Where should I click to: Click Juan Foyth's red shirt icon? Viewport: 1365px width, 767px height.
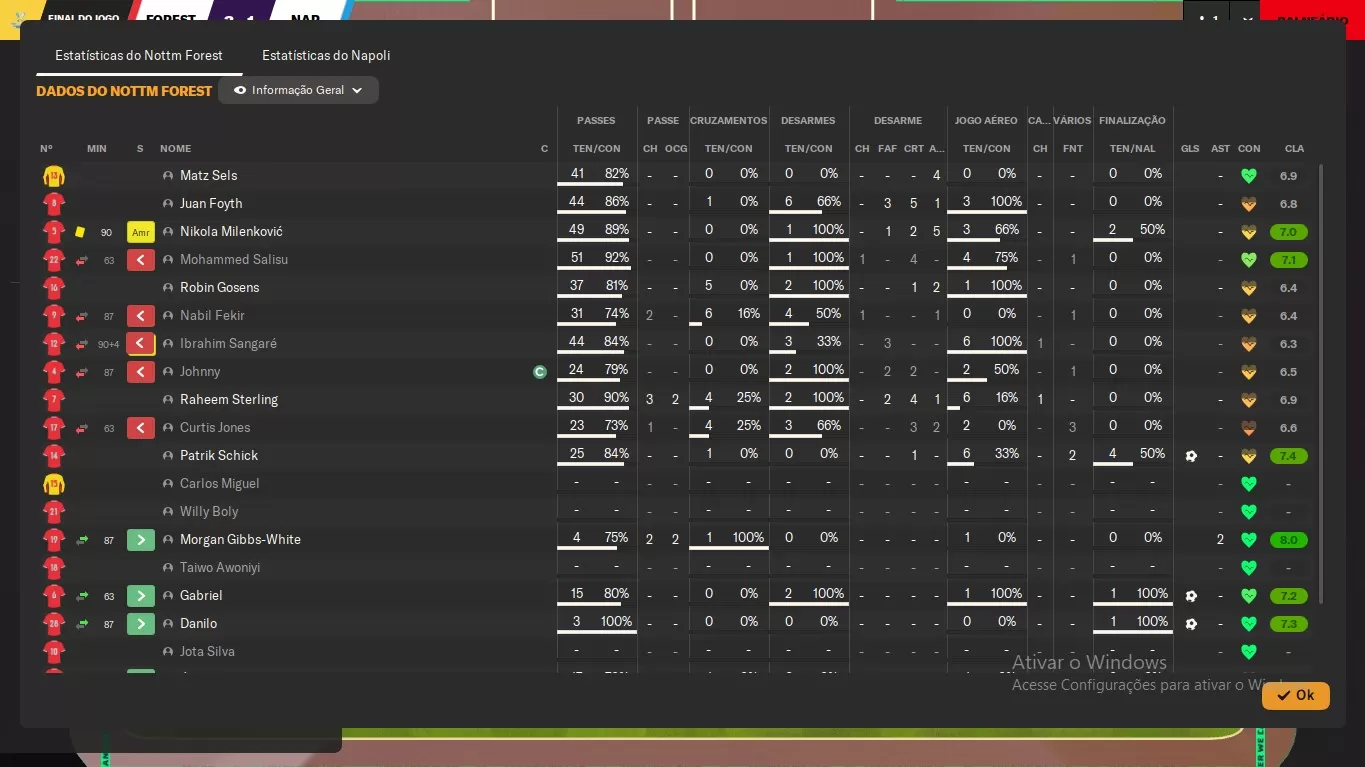[54, 204]
